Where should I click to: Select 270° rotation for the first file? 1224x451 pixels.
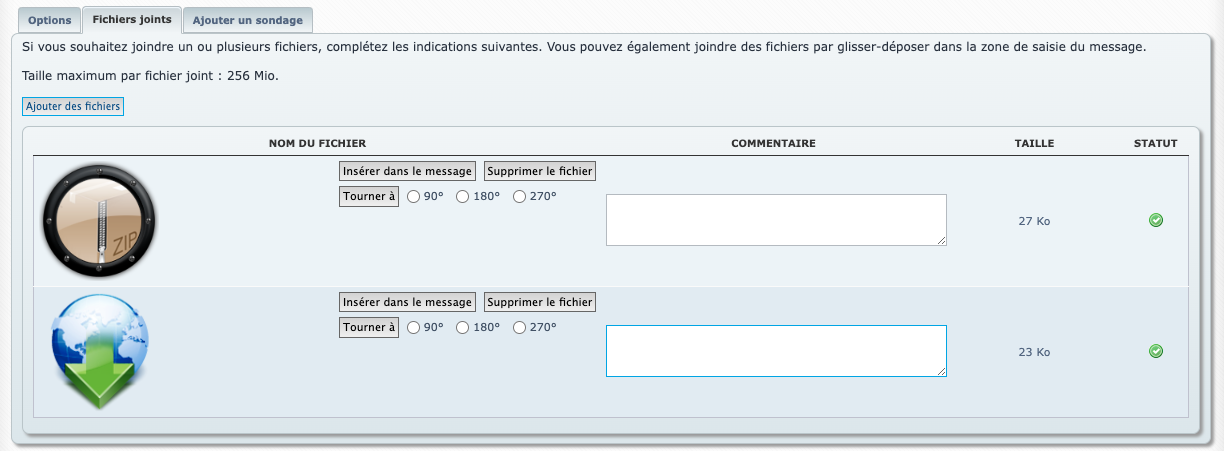point(519,197)
